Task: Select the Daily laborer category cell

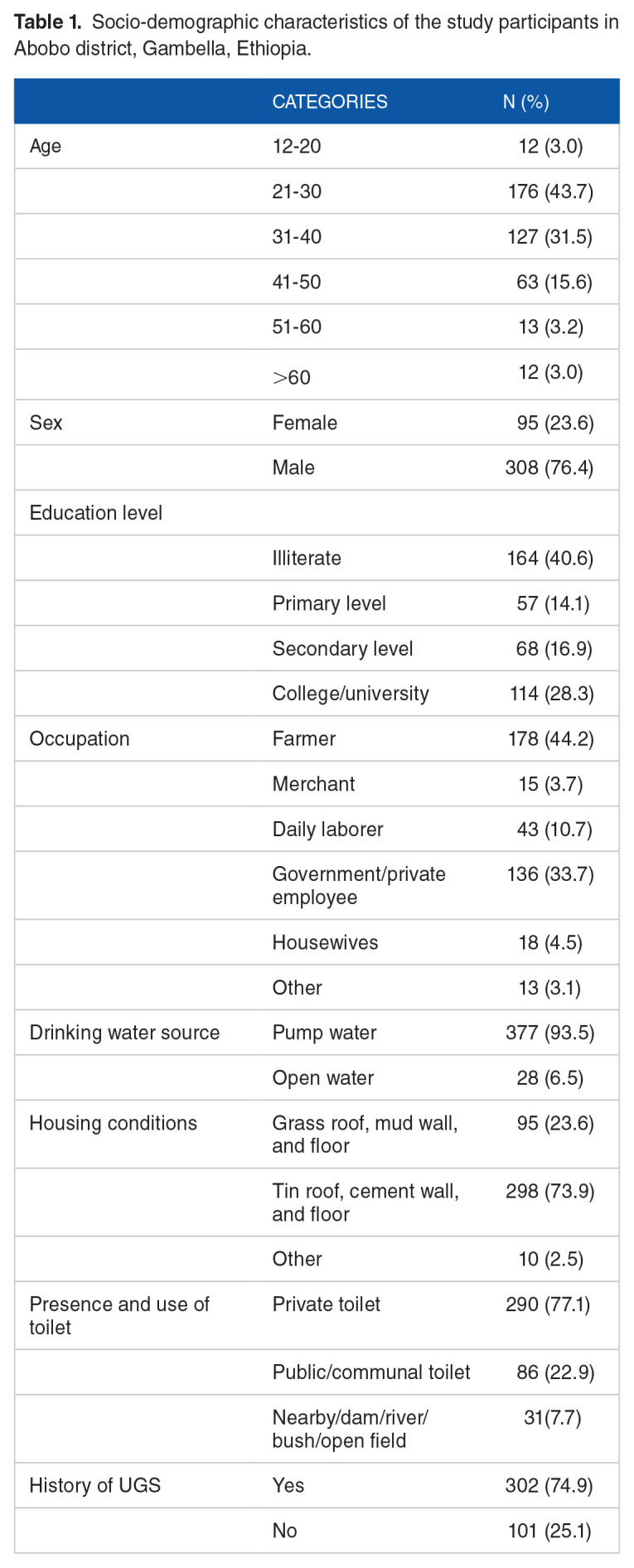Action: coord(328,830)
